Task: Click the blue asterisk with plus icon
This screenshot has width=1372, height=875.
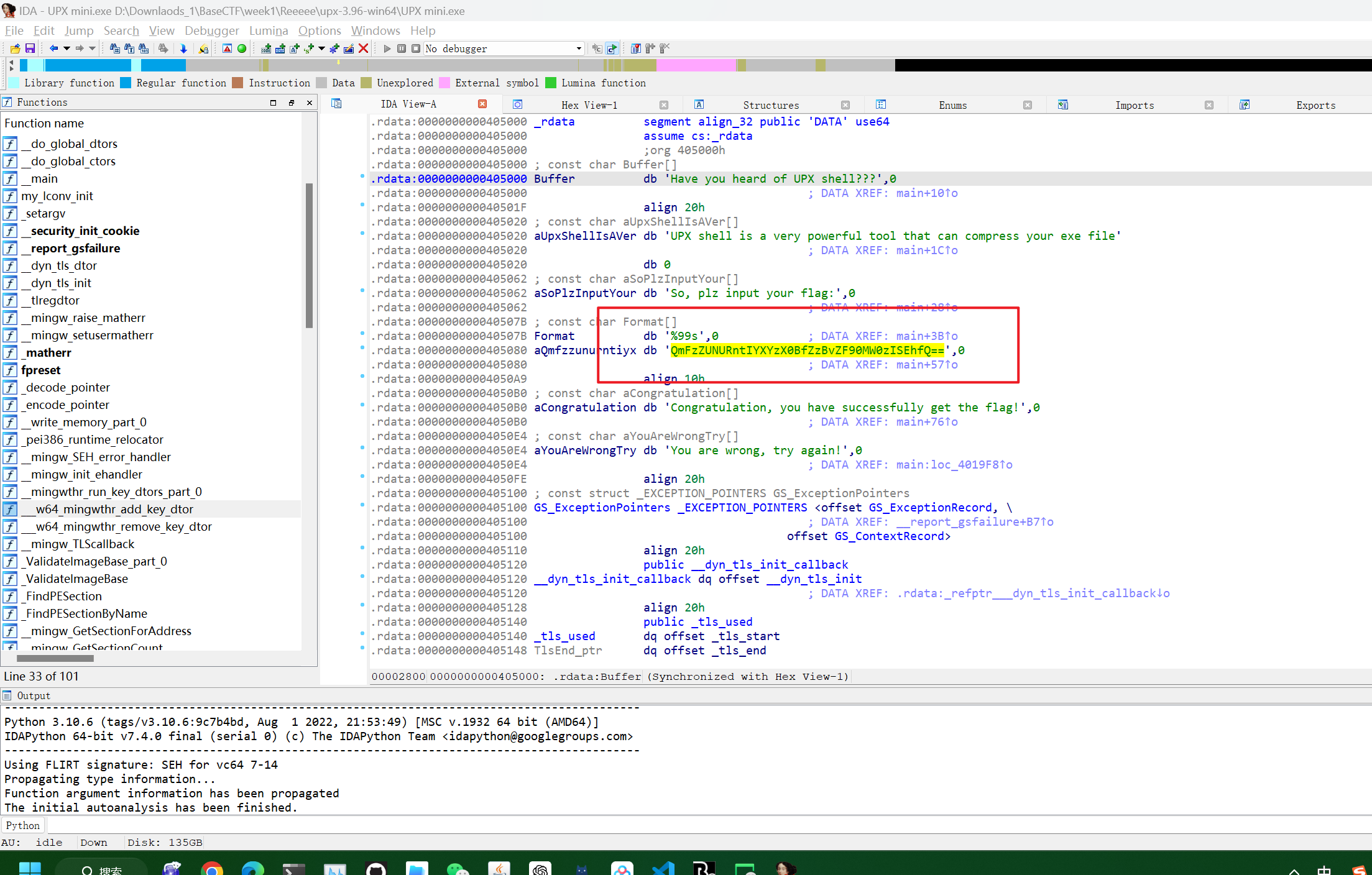Action: pos(334,48)
